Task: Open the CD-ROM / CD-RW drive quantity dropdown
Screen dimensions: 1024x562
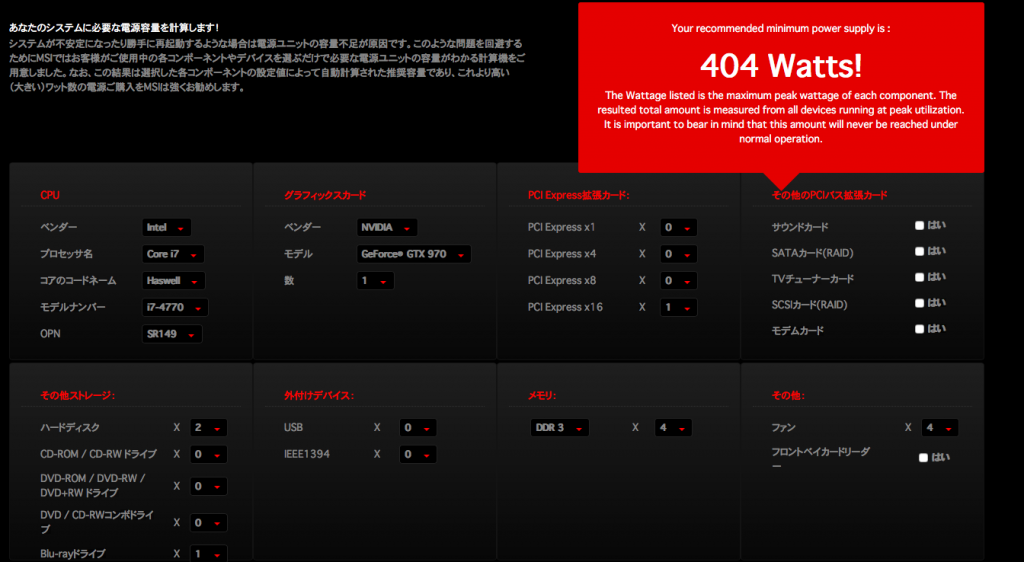Action: pyautogui.click(x=208, y=454)
